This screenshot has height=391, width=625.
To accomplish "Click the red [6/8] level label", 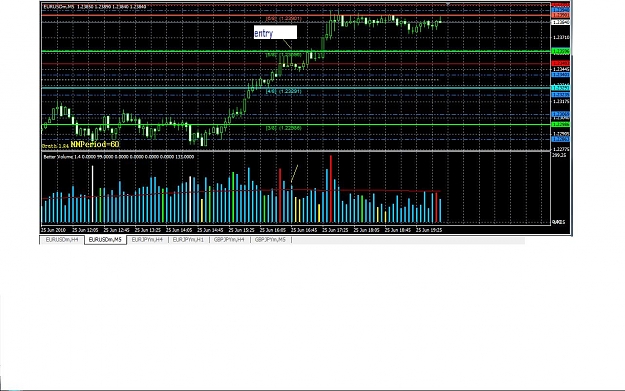I will point(284,19).
